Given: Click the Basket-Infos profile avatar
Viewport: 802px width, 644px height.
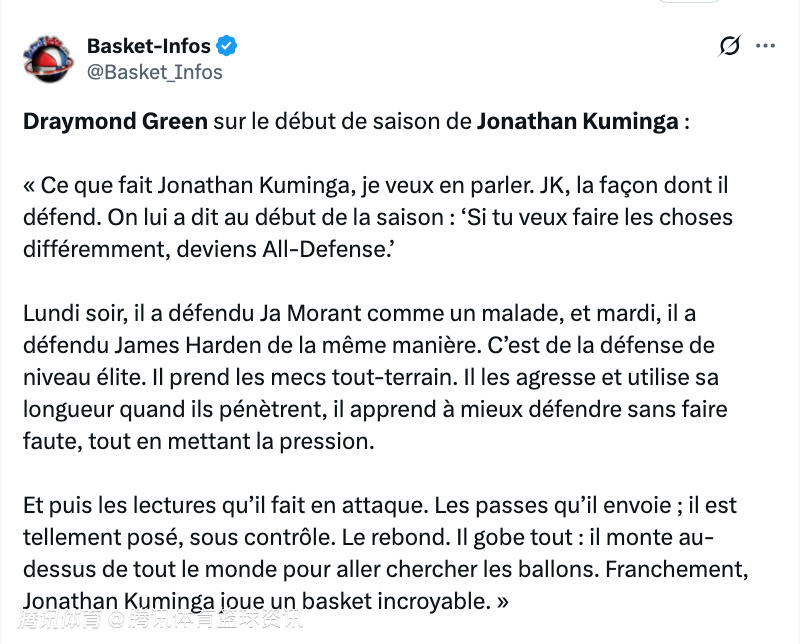Looking at the screenshot, I should pos(48,59).
